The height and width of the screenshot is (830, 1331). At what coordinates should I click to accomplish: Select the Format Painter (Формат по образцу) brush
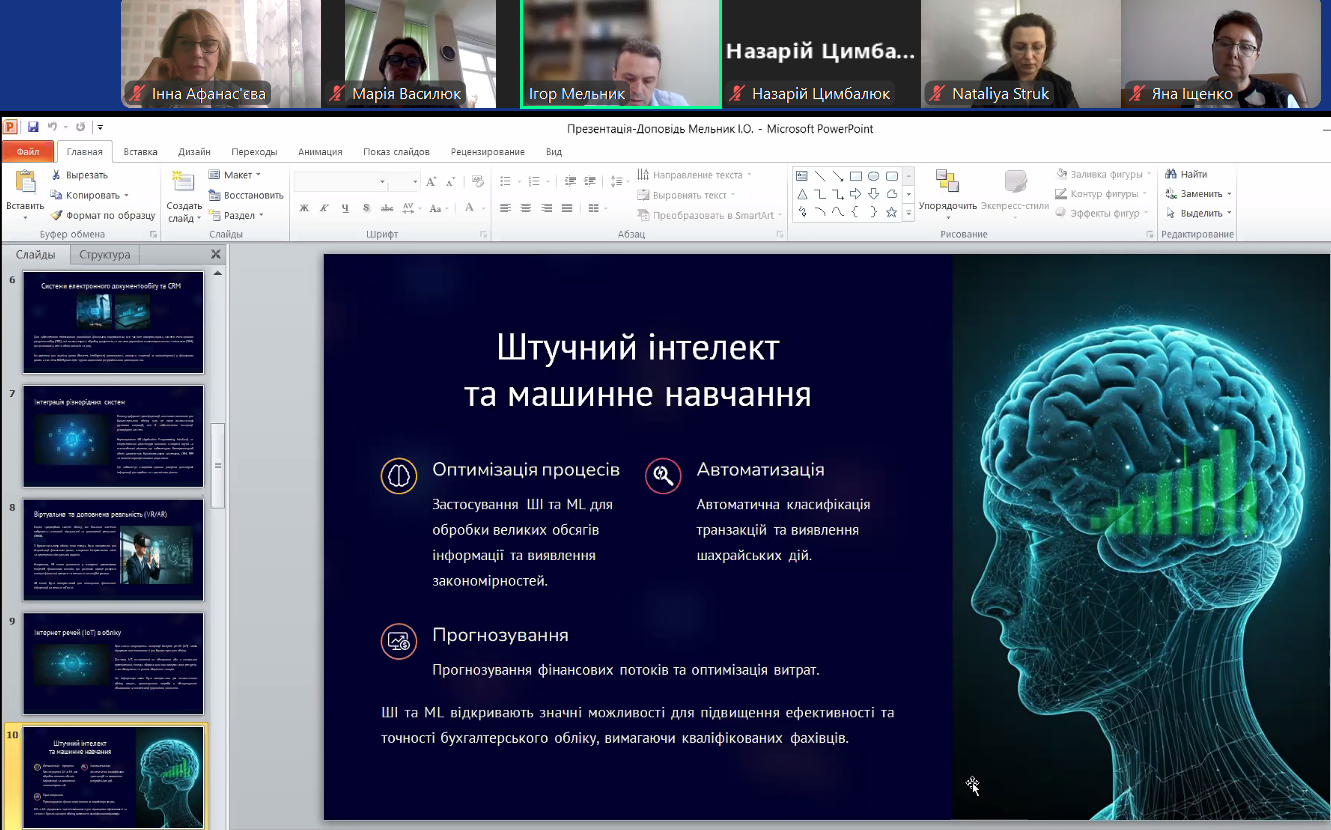click(x=57, y=215)
